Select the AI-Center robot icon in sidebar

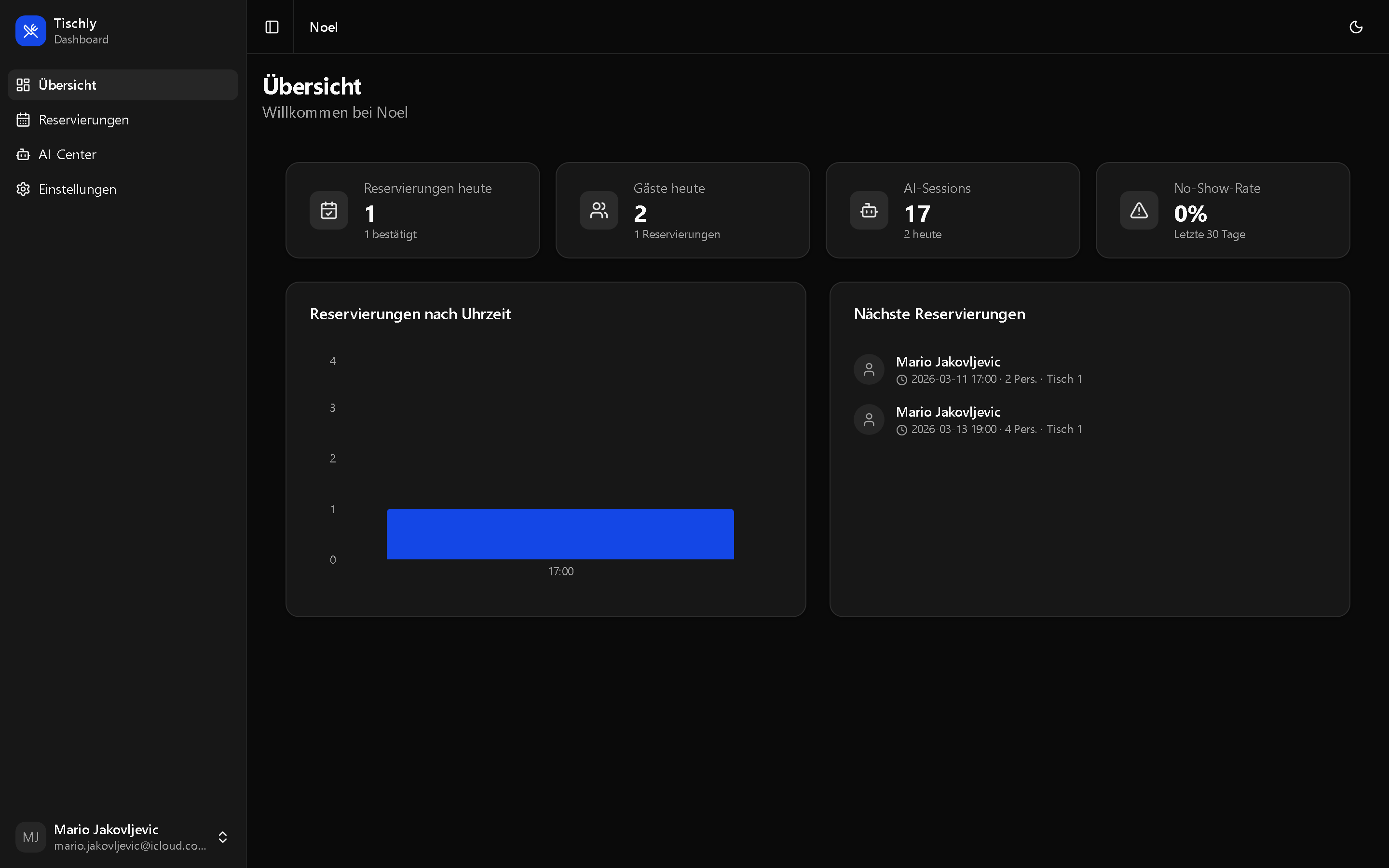pyautogui.click(x=23, y=154)
